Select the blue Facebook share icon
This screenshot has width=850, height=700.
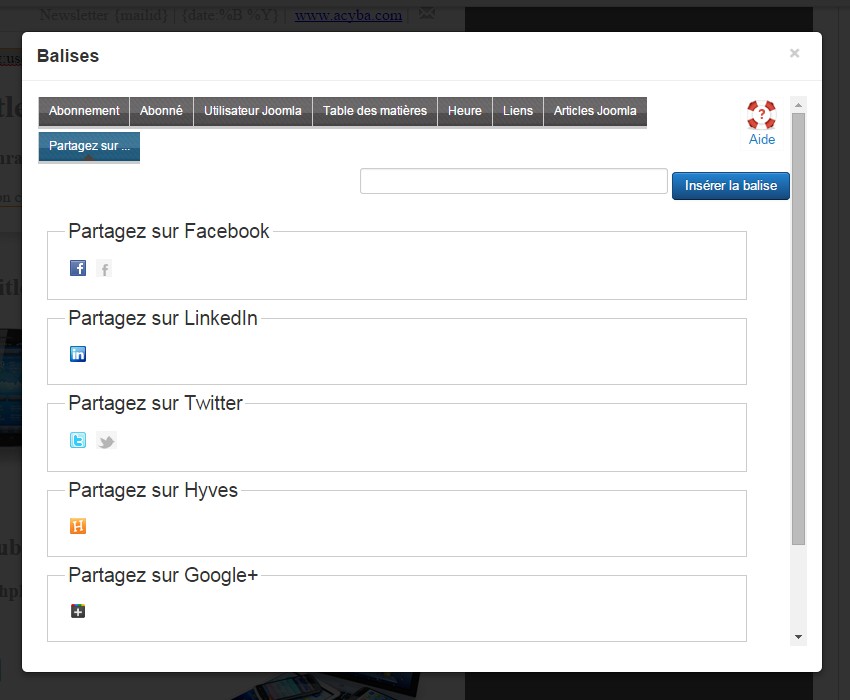tap(78, 268)
